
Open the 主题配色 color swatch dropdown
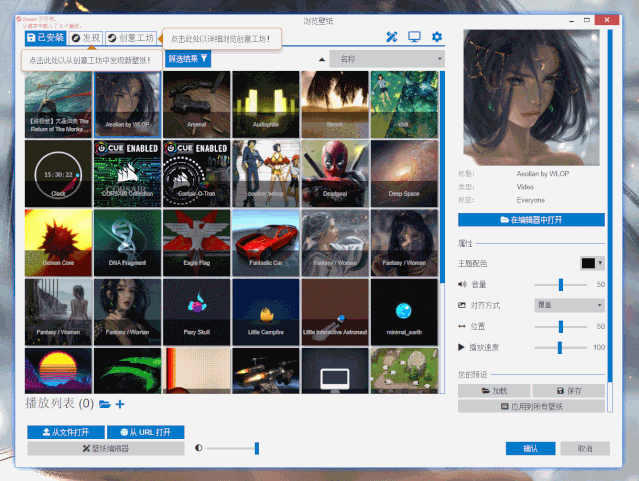[592, 263]
